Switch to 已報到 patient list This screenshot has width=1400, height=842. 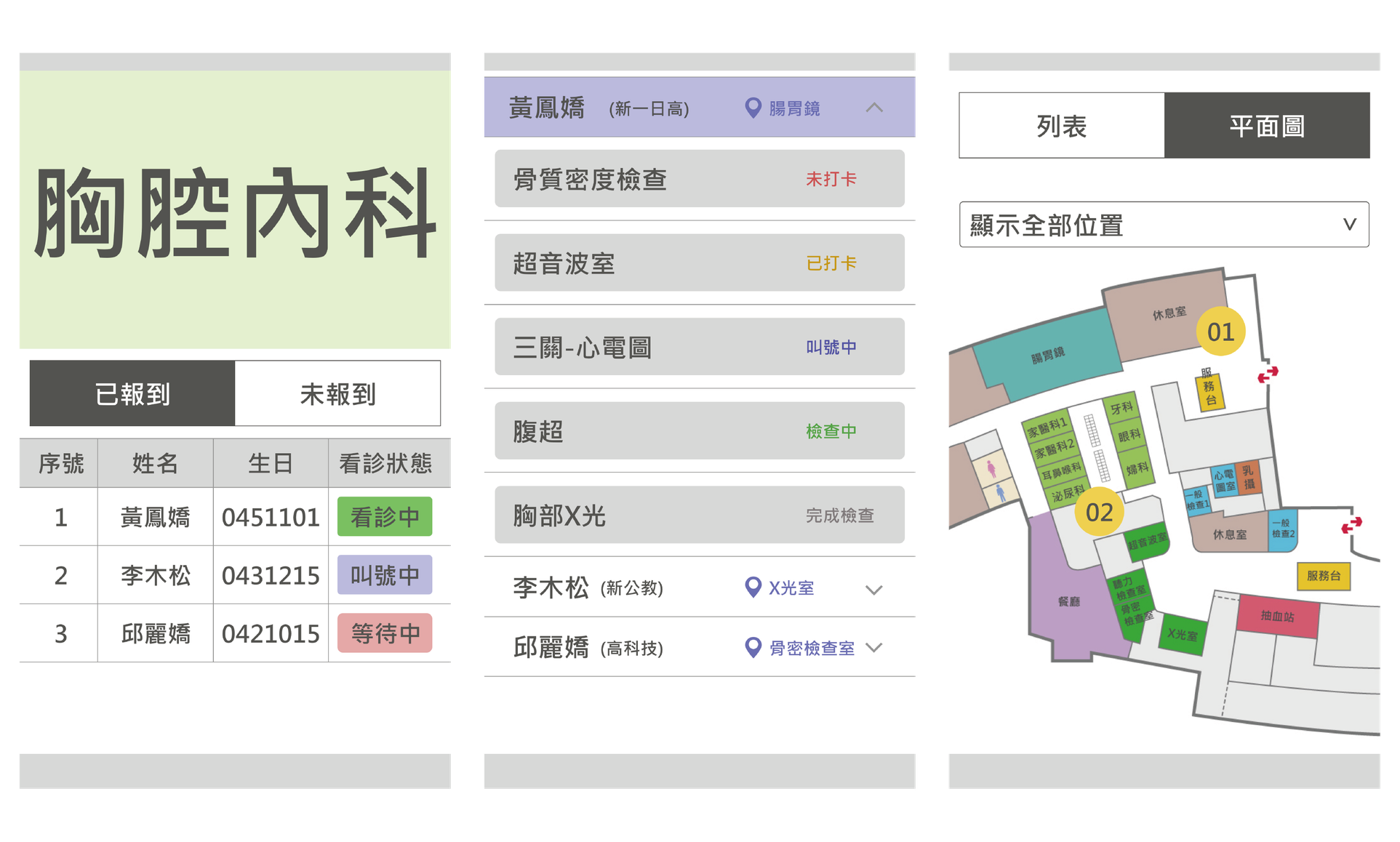pos(132,393)
